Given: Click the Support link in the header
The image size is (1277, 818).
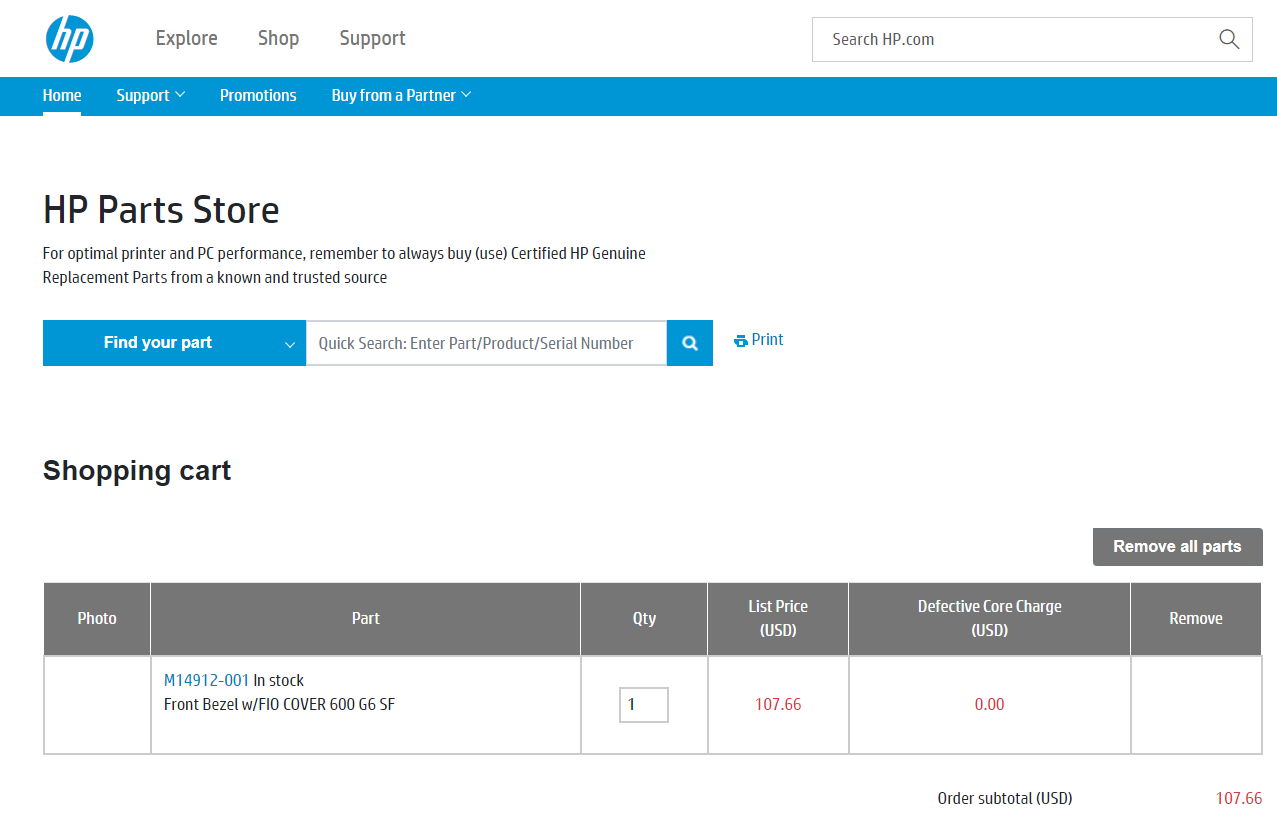Looking at the screenshot, I should 372,38.
